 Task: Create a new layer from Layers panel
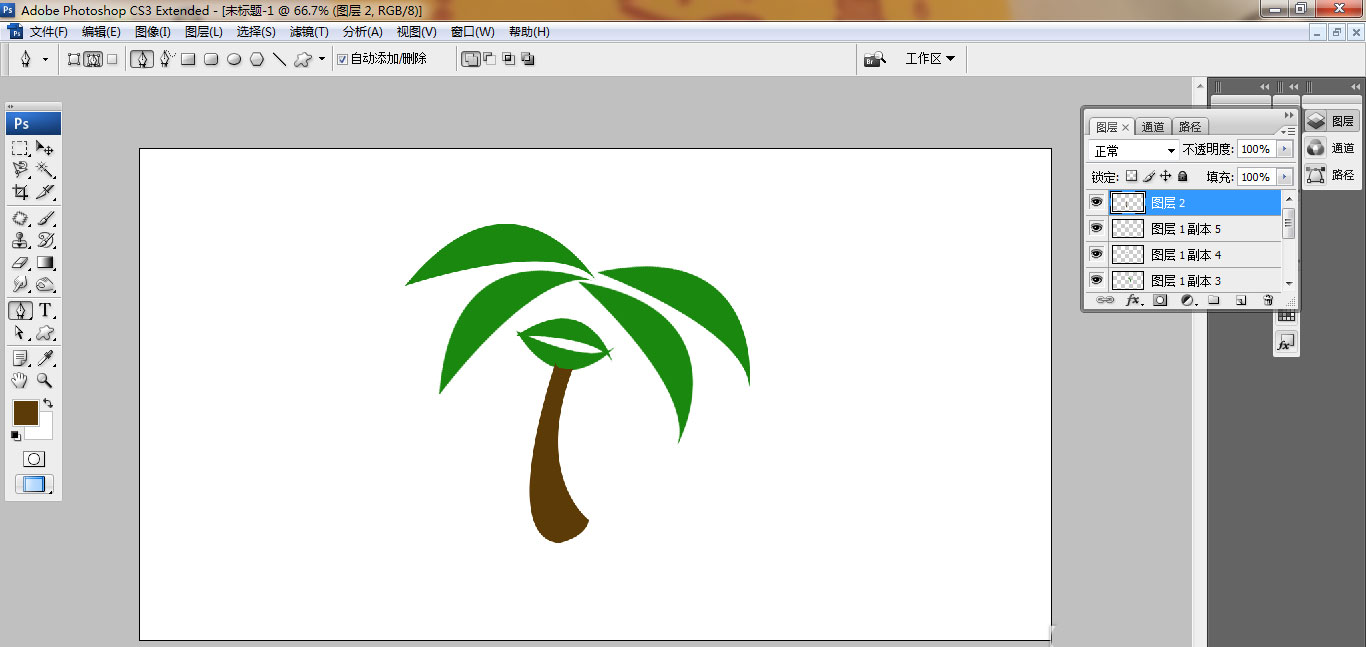click(x=1241, y=300)
